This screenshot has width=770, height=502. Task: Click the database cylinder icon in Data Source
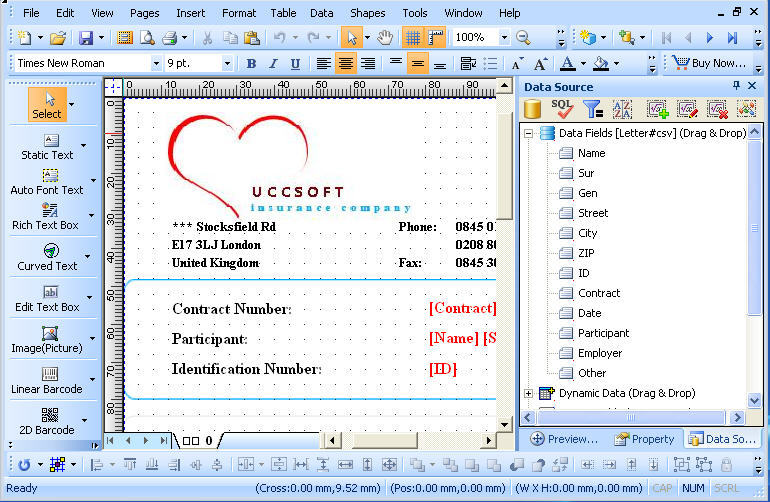[532, 109]
